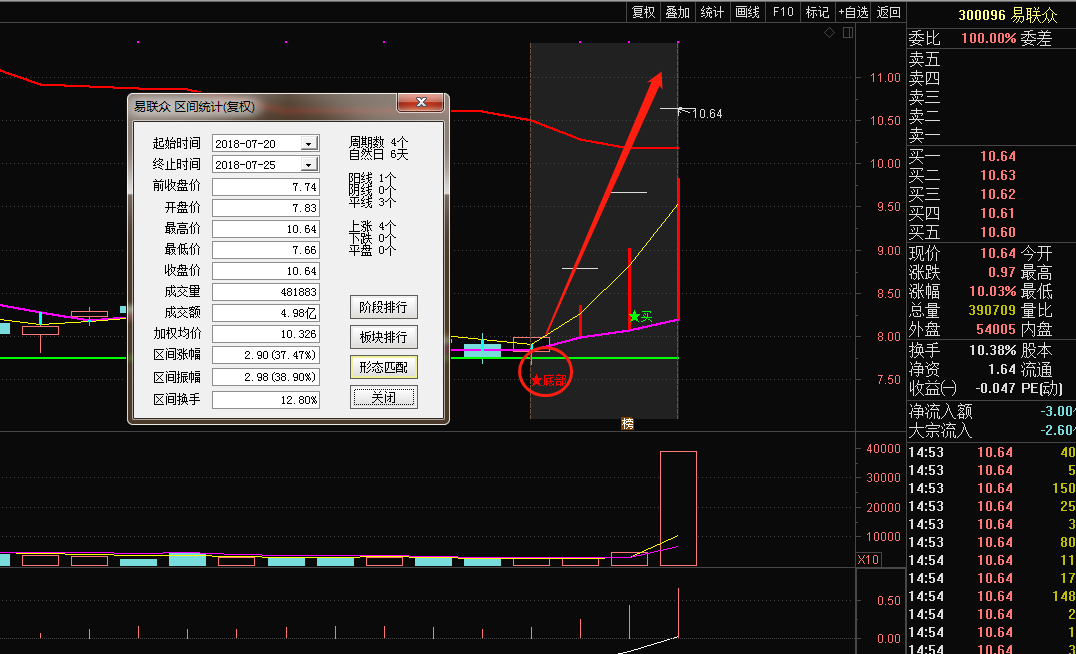Open the 复权 adjustment menu
This screenshot has width=1076, height=654.
click(x=643, y=12)
